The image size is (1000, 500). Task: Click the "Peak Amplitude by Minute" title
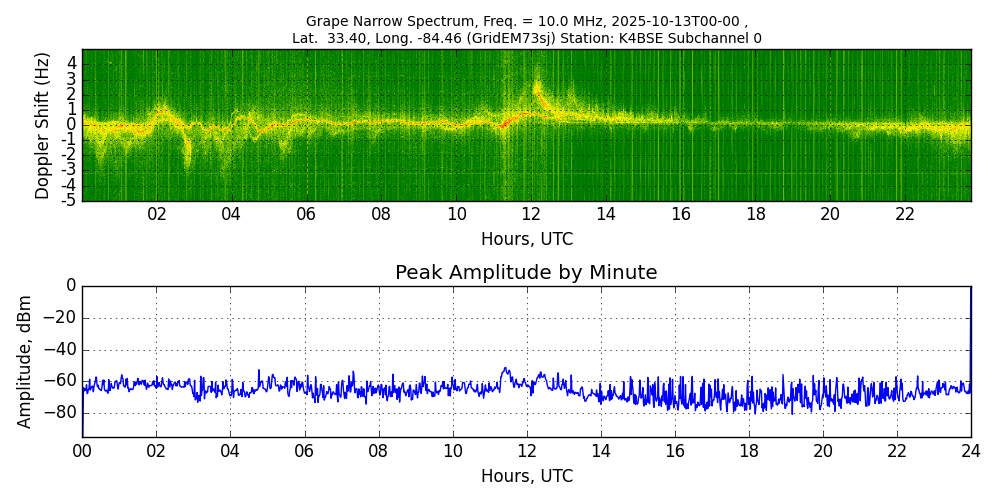tap(526, 273)
